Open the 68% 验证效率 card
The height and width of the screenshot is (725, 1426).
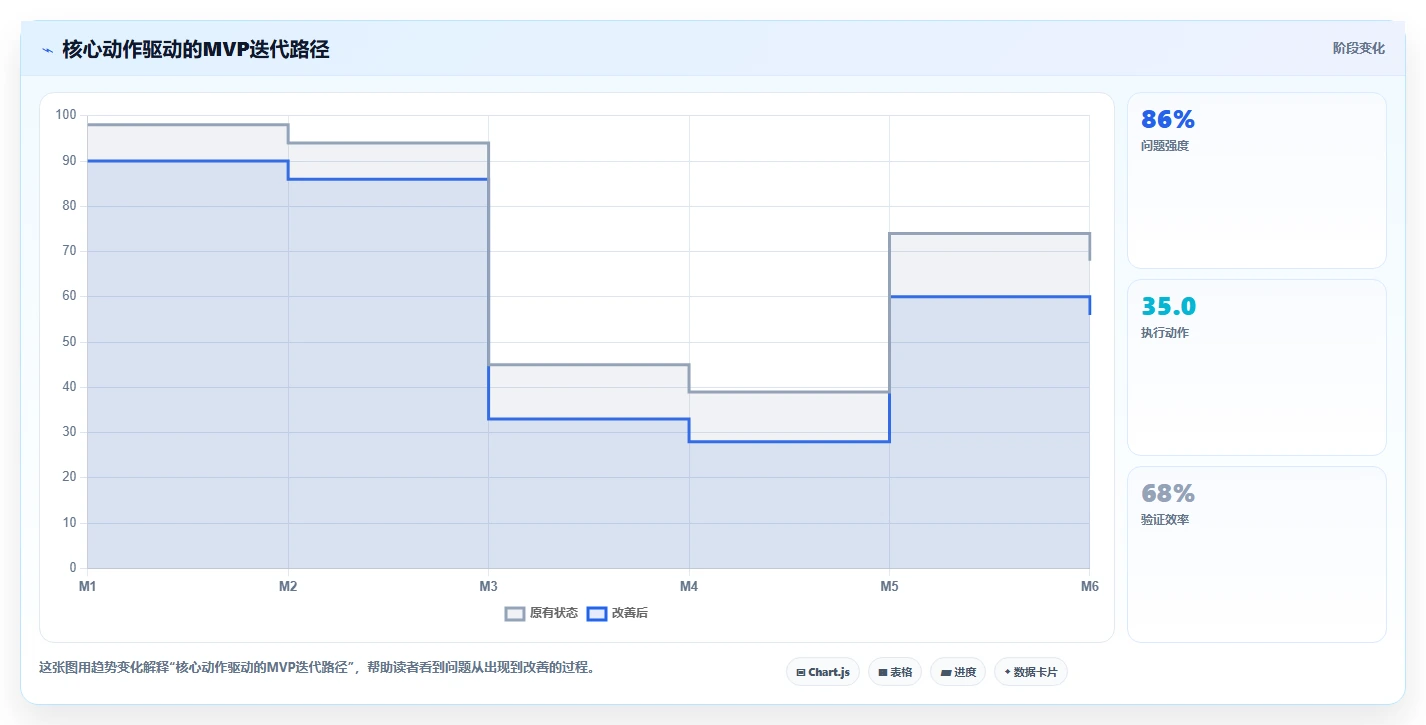(1256, 554)
